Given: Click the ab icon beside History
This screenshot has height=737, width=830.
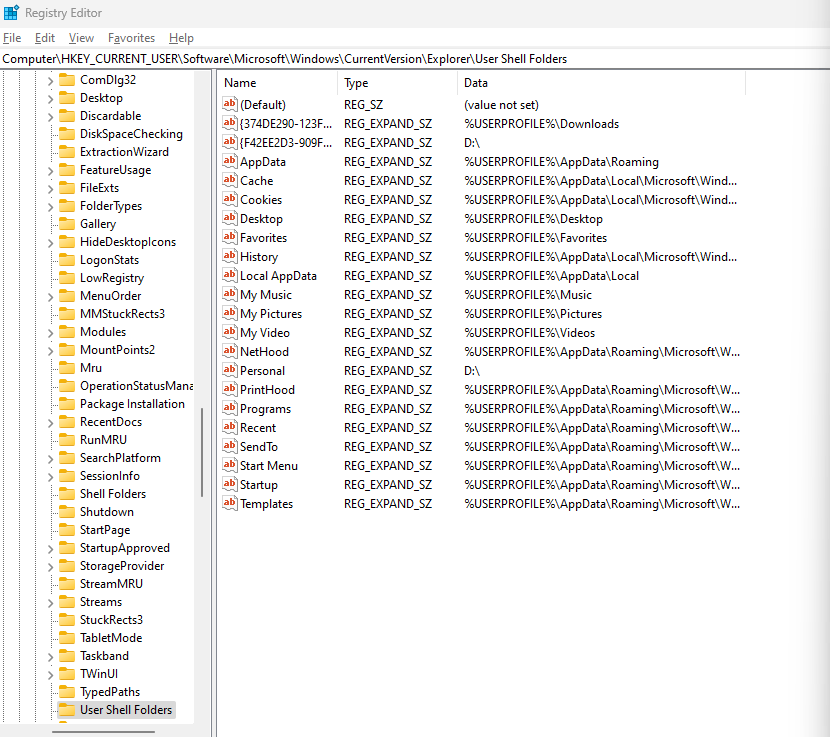Looking at the screenshot, I should [229, 256].
